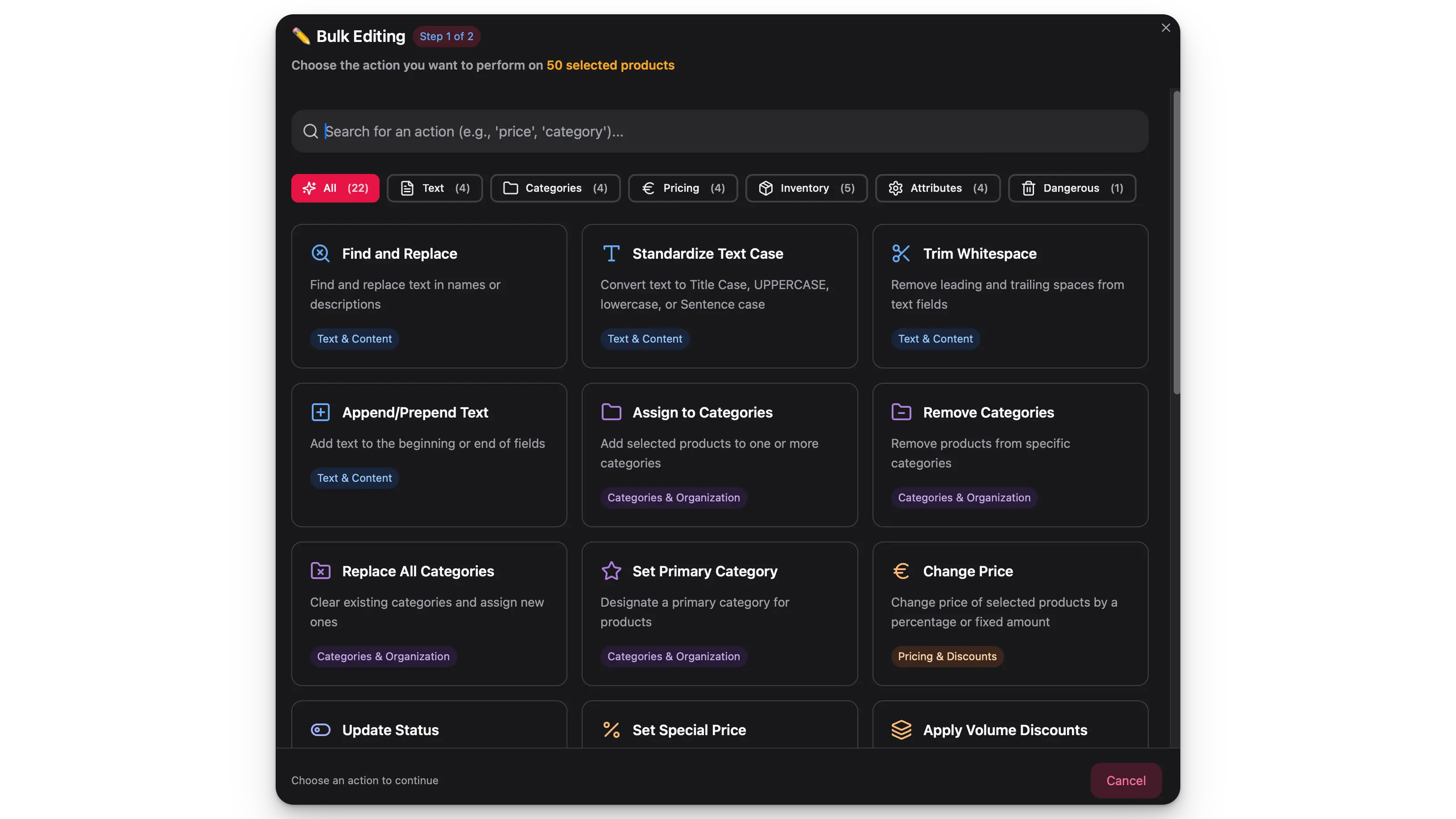Filter actions by the Text tab
Screen dimensions: 1456x819
pos(434,188)
